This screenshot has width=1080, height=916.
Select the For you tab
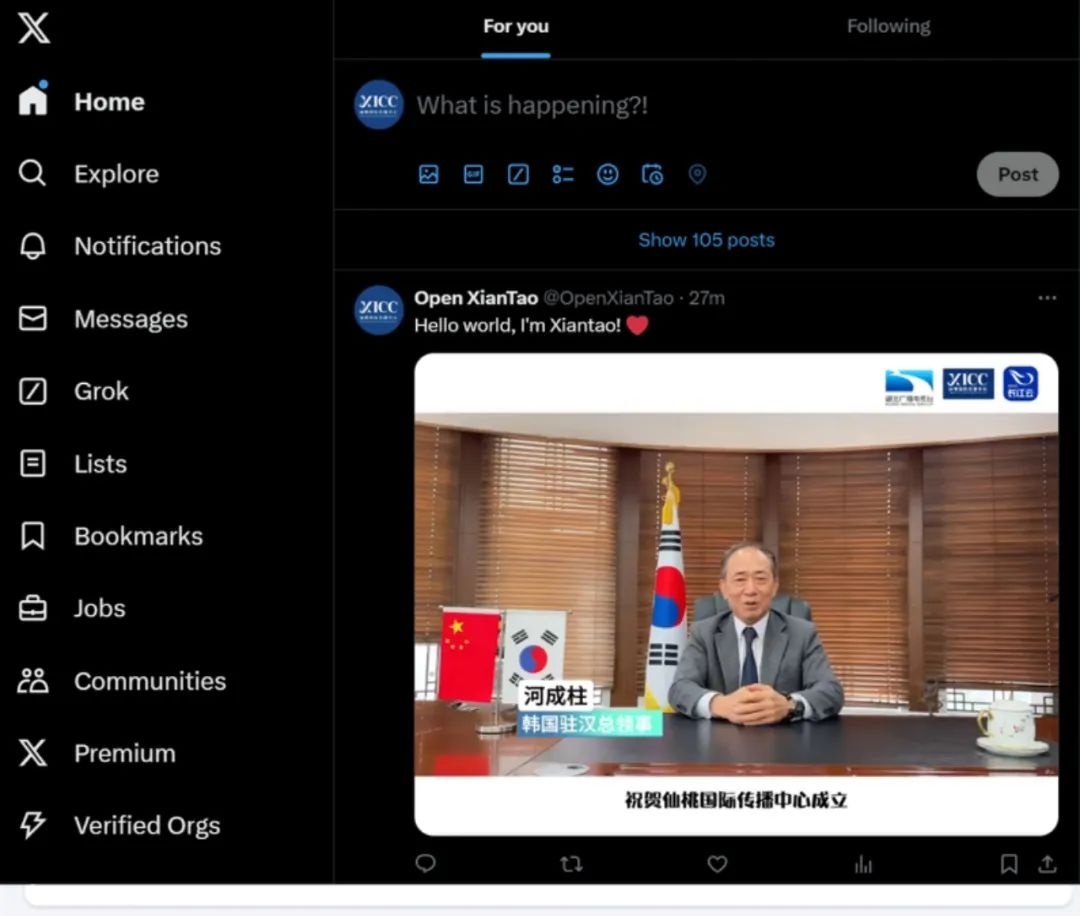pyautogui.click(x=516, y=27)
